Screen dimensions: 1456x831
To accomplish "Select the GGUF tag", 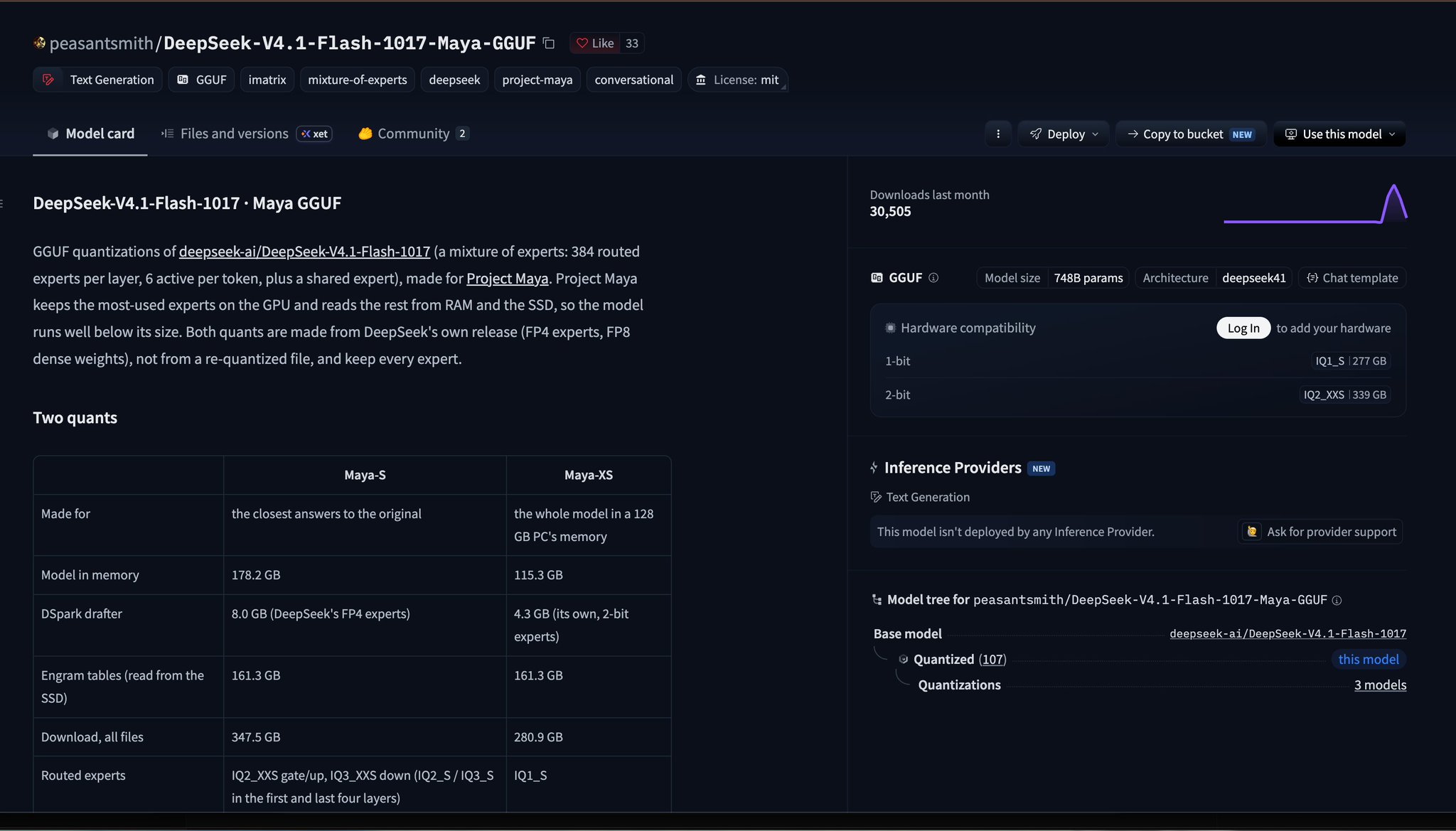I will (x=201, y=80).
